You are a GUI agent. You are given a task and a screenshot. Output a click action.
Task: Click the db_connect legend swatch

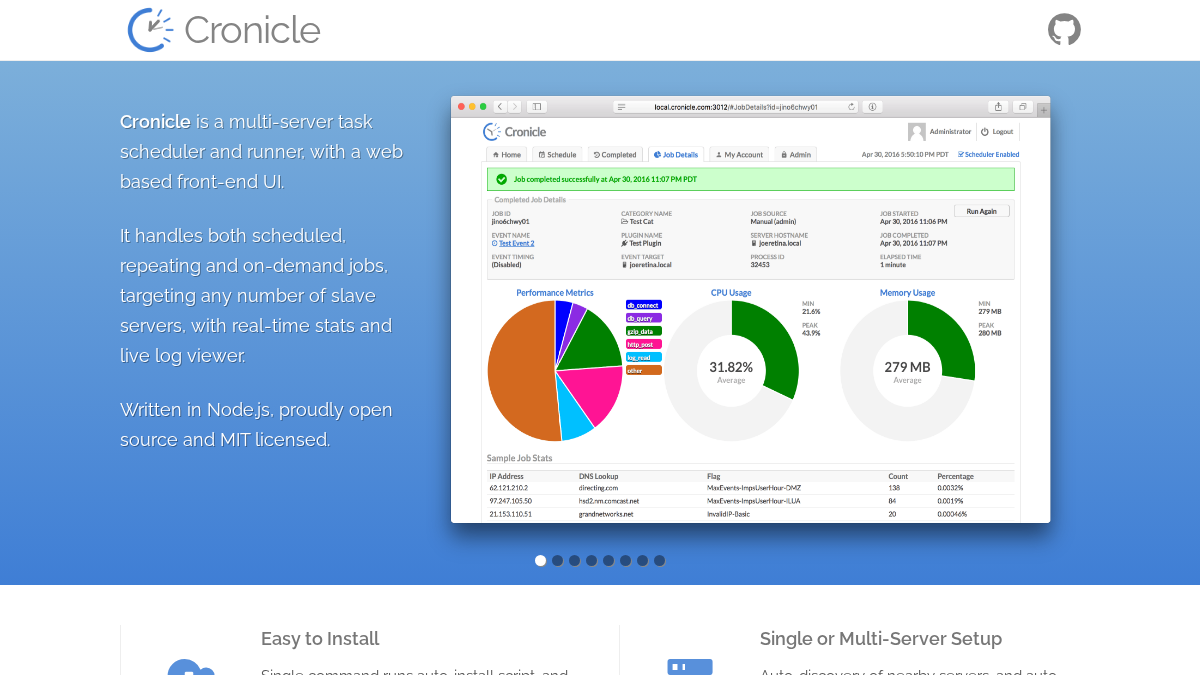pos(643,304)
